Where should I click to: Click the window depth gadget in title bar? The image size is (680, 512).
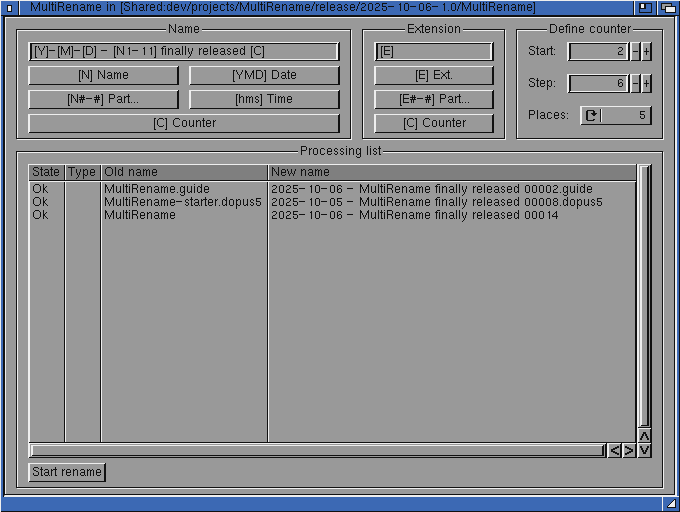coord(668,7)
